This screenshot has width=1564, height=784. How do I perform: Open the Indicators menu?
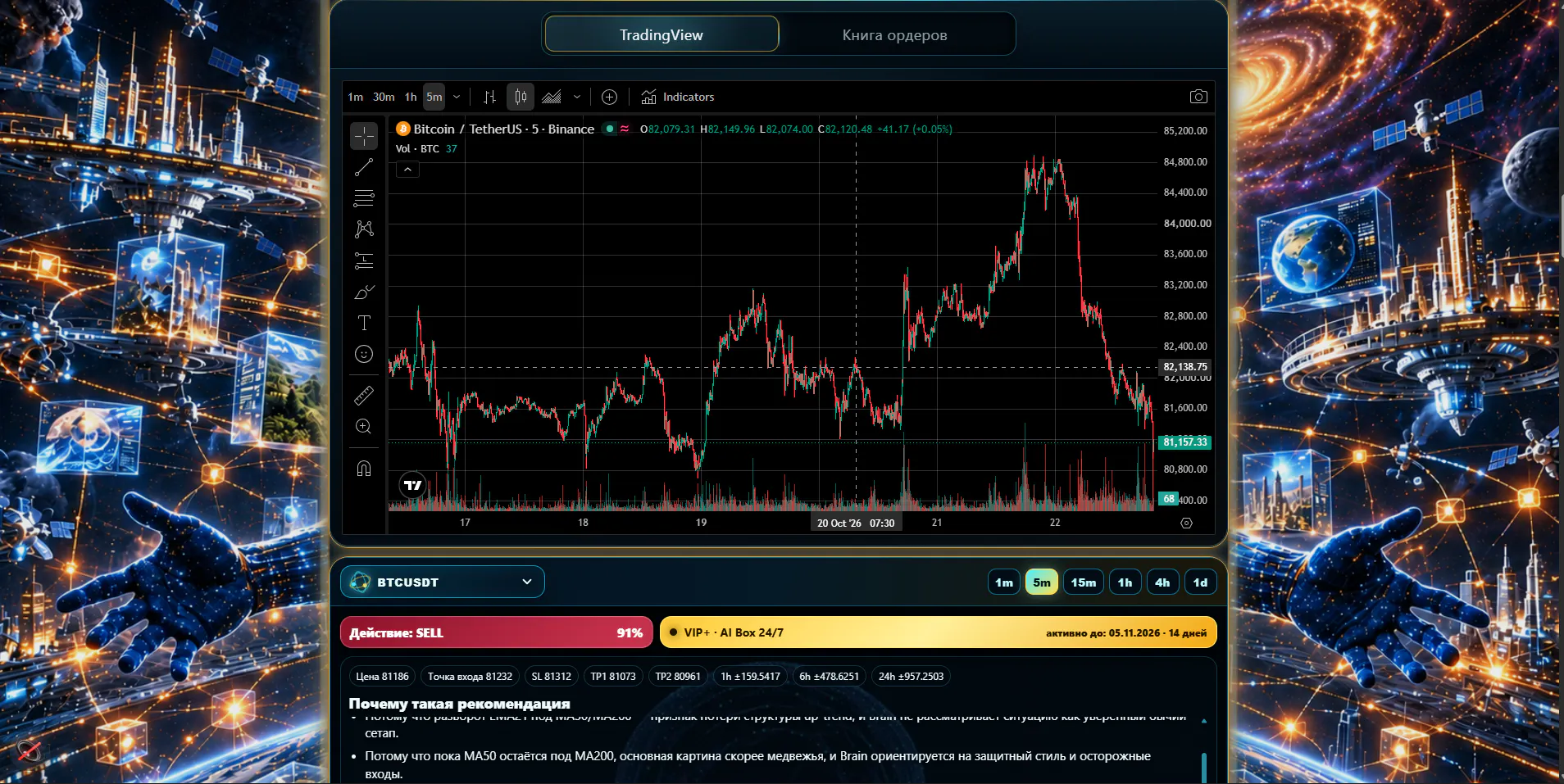point(677,97)
